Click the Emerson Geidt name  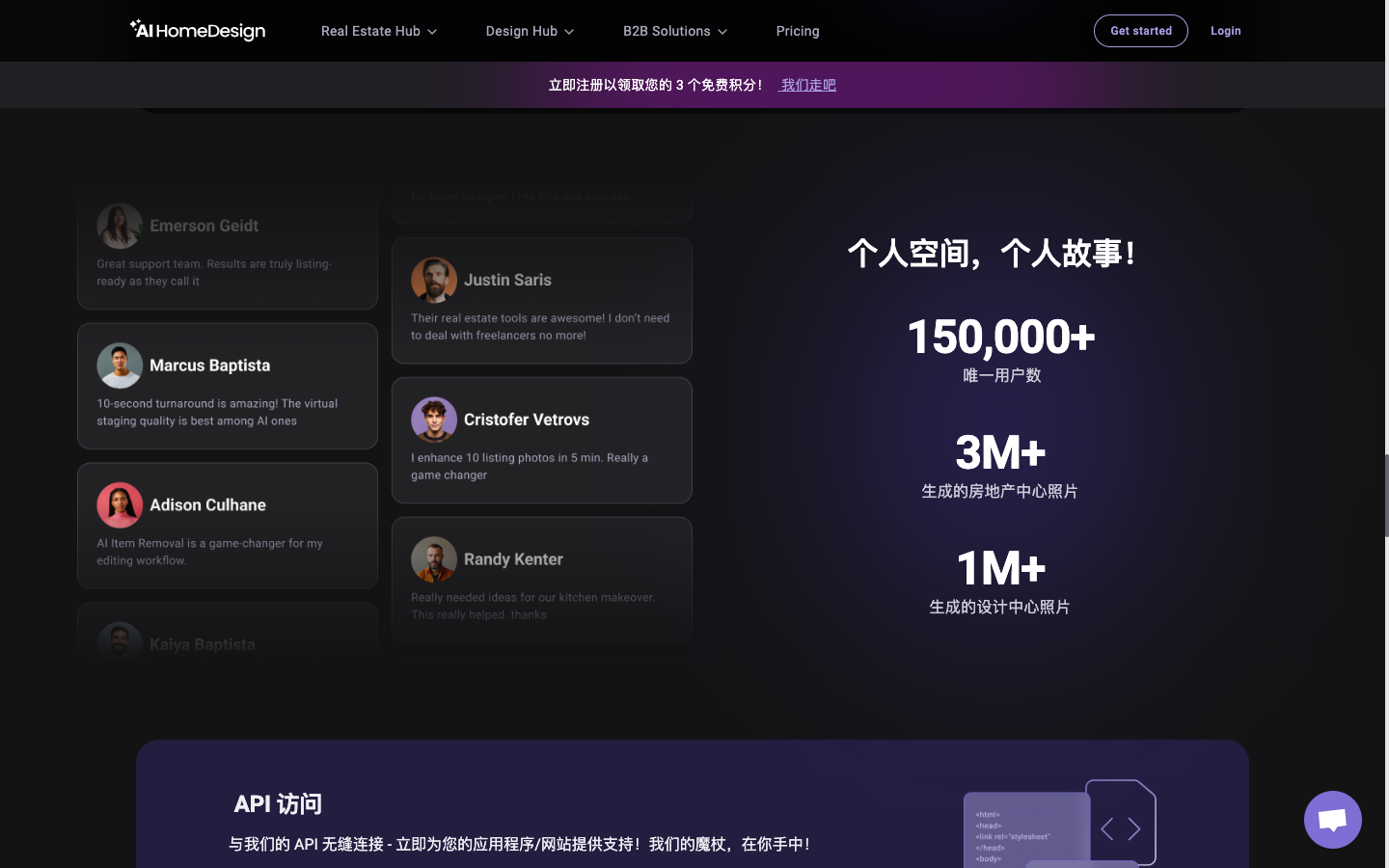[x=204, y=226]
